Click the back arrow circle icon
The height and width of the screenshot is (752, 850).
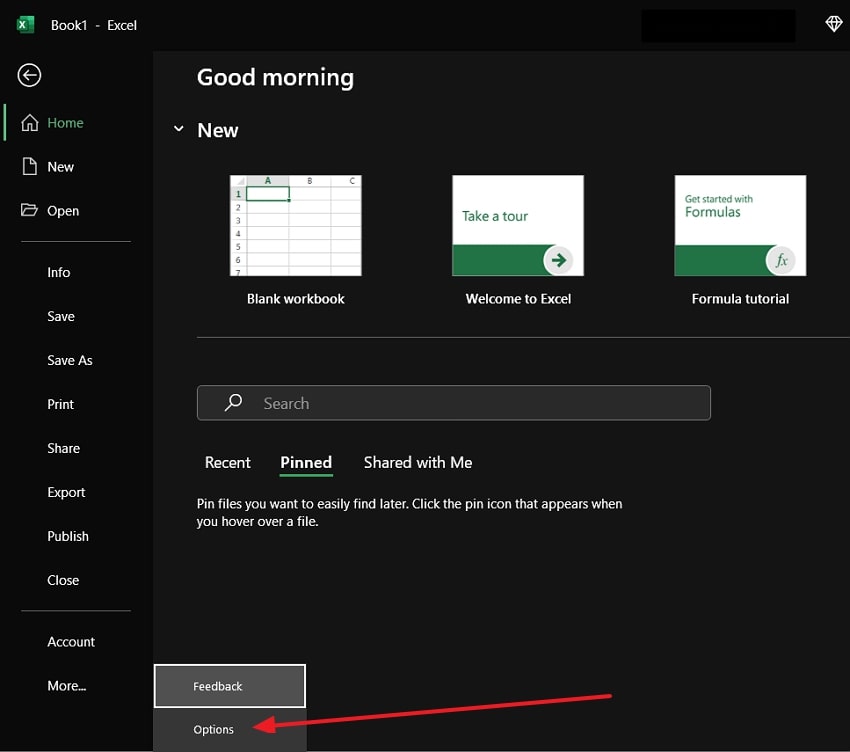(x=29, y=75)
